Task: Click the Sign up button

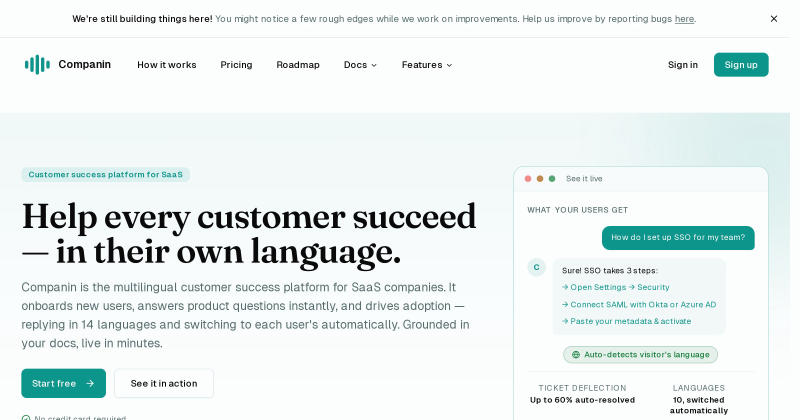Action: 741,65
